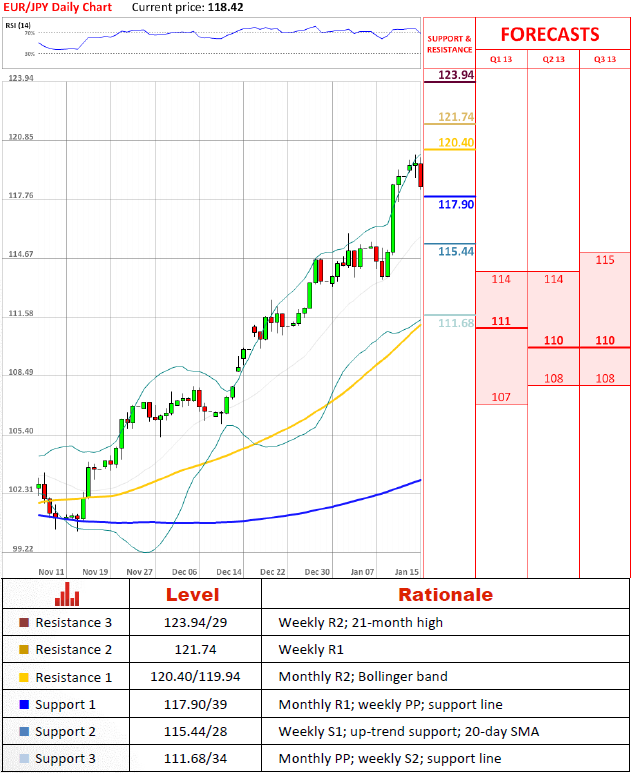Click the Rationale column header

[x=446, y=595]
